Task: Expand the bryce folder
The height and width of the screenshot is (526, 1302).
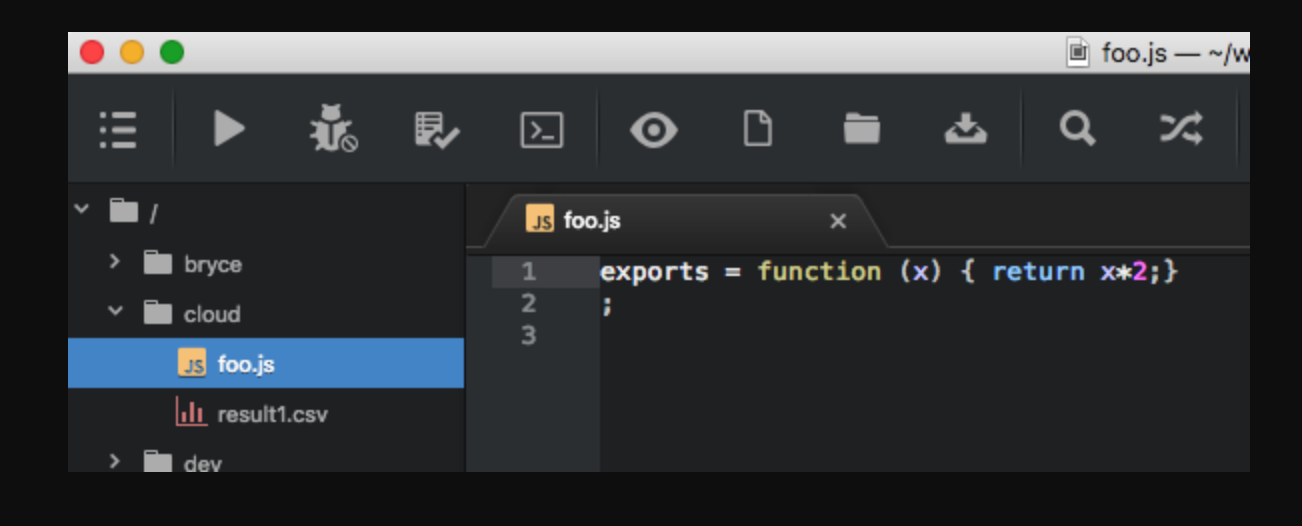Action: [x=114, y=262]
